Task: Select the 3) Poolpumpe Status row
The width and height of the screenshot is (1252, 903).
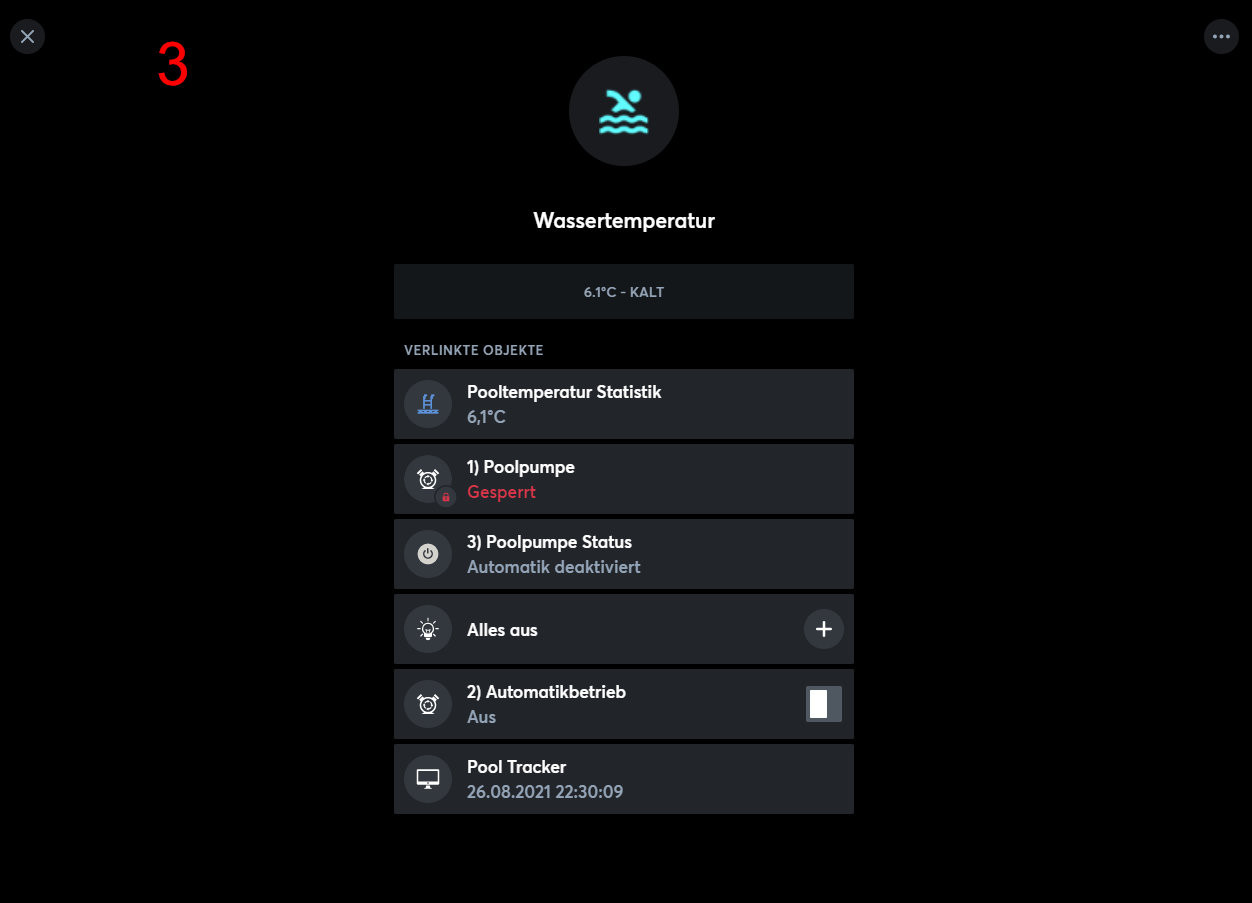Action: pyautogui.click(x=624, y=554)
